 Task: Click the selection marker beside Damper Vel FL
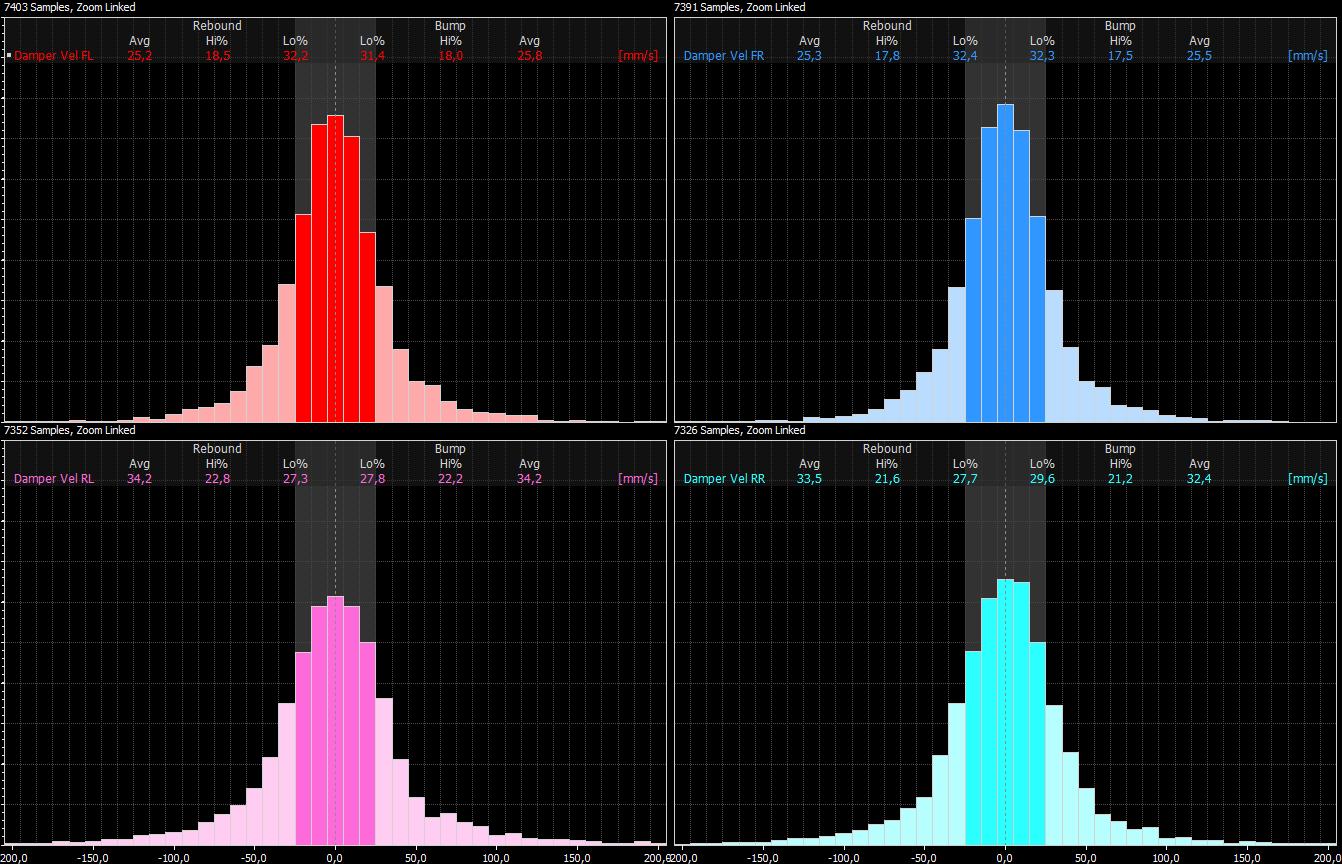click(x=9, y=56)
